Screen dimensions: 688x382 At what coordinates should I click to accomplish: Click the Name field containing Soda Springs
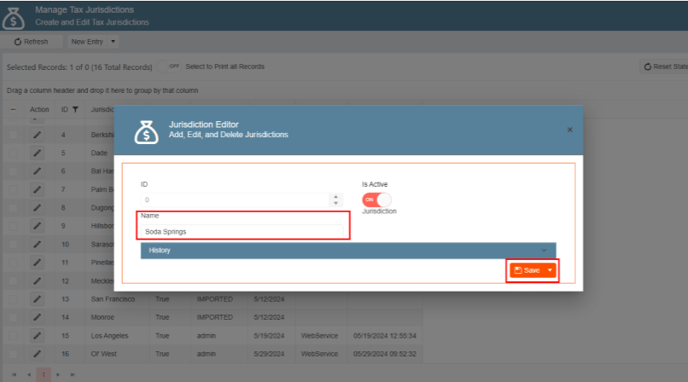click(242, 231)
